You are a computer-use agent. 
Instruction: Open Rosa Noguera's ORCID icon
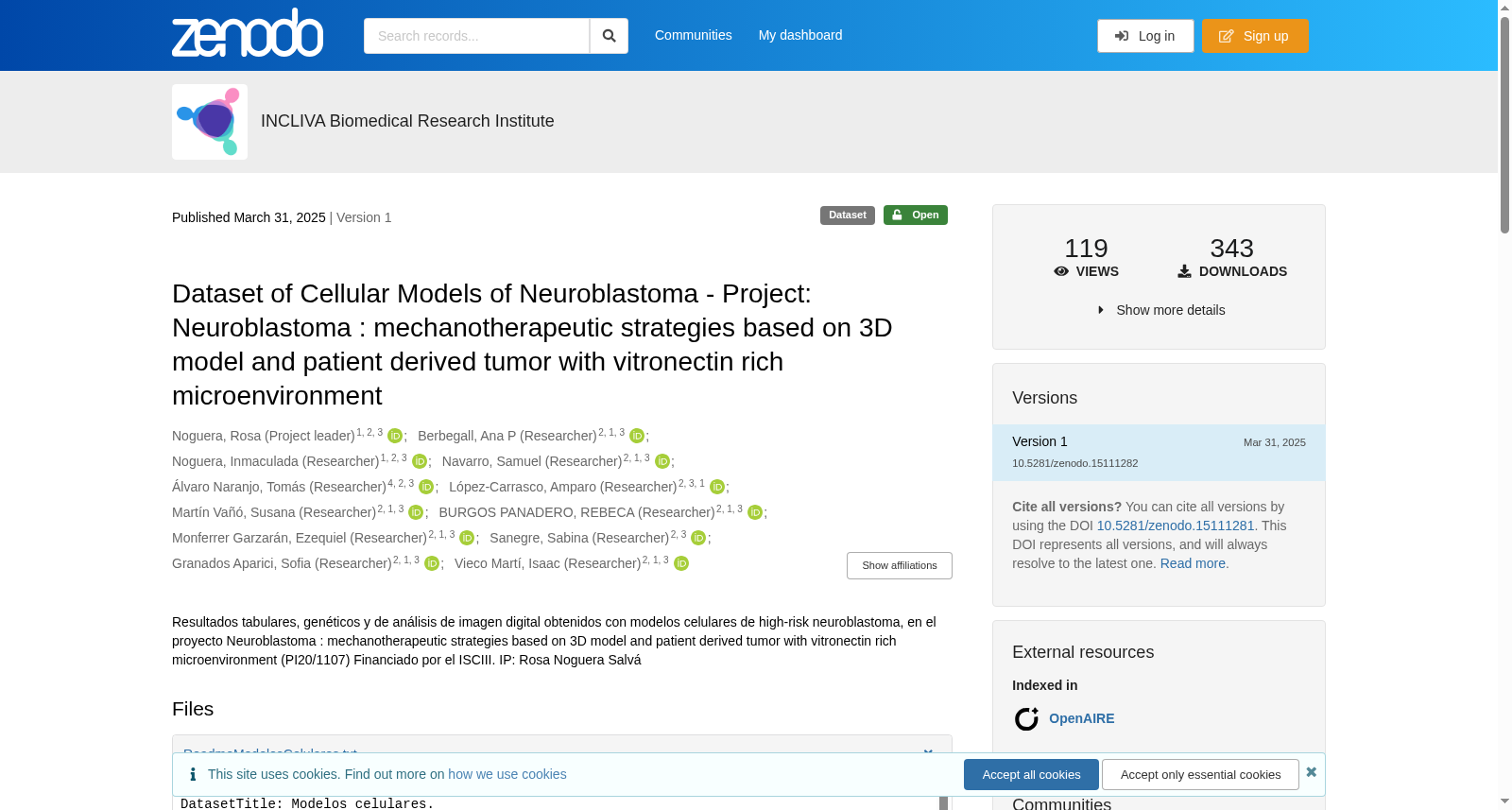395,436
